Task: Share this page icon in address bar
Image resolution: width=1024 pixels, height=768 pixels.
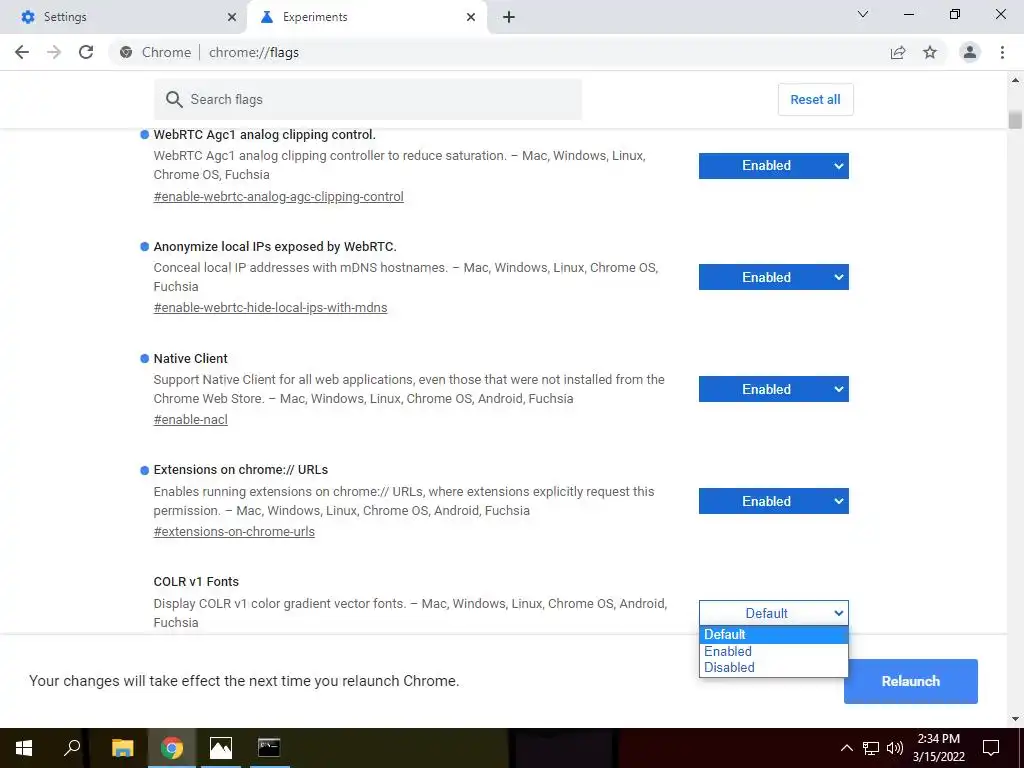Action: click(x=898, y=52)
